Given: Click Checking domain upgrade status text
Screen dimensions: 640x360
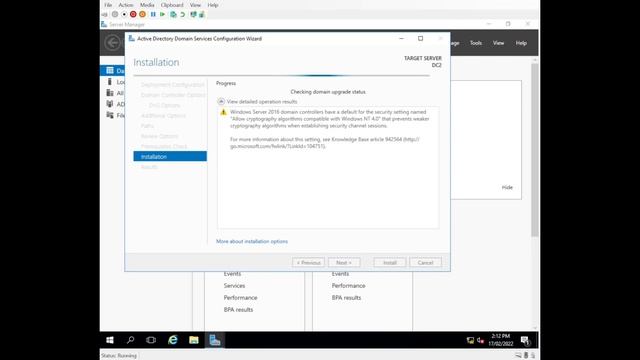Looking at the screenshot, I should pos(328,92).
